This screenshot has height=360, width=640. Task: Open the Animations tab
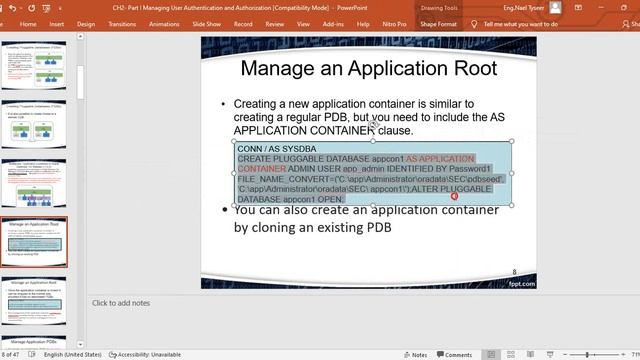[164, 24]
